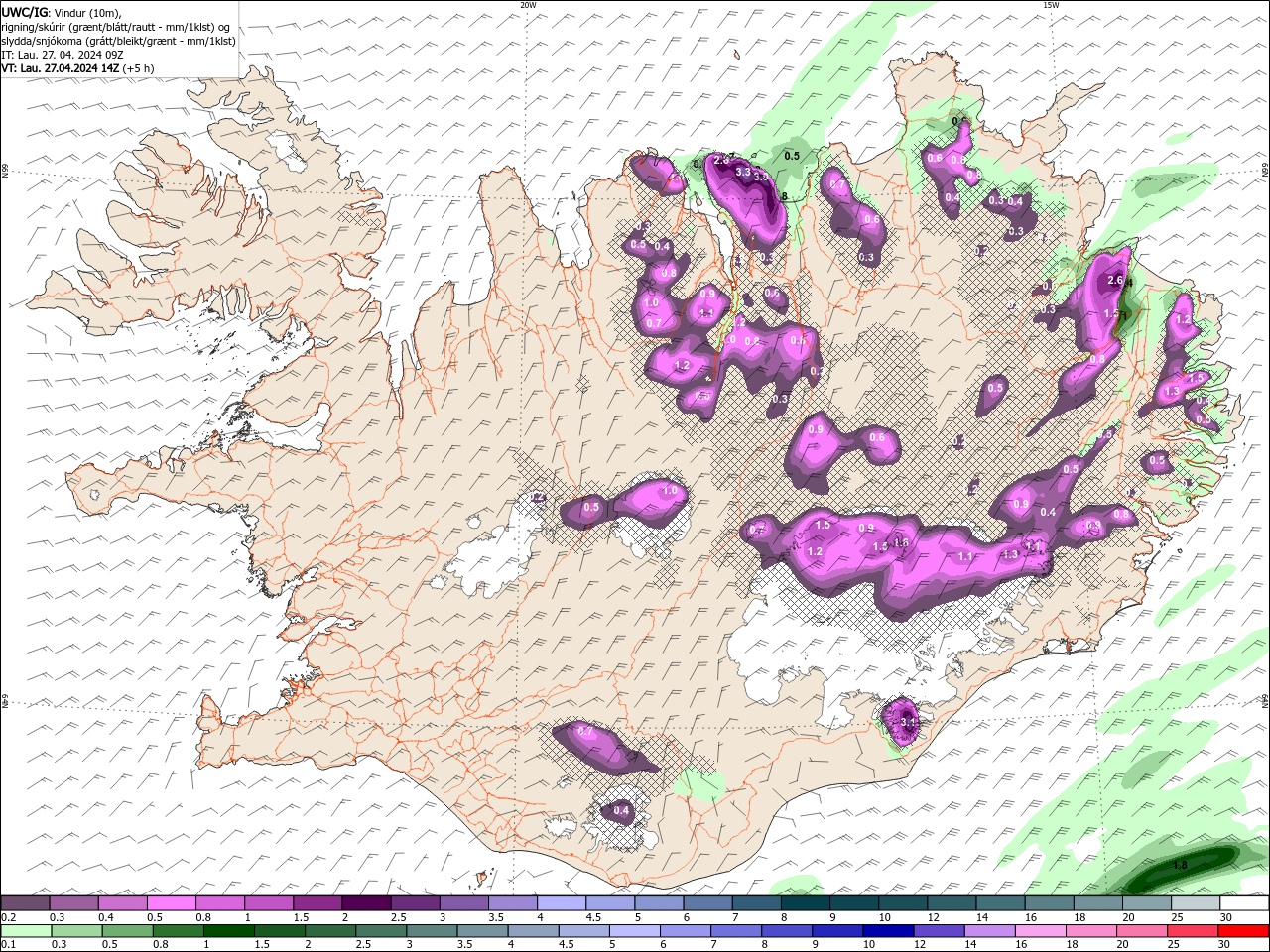Click top-row swatch between 0.2 and 0.3

(x=25, y=903)
